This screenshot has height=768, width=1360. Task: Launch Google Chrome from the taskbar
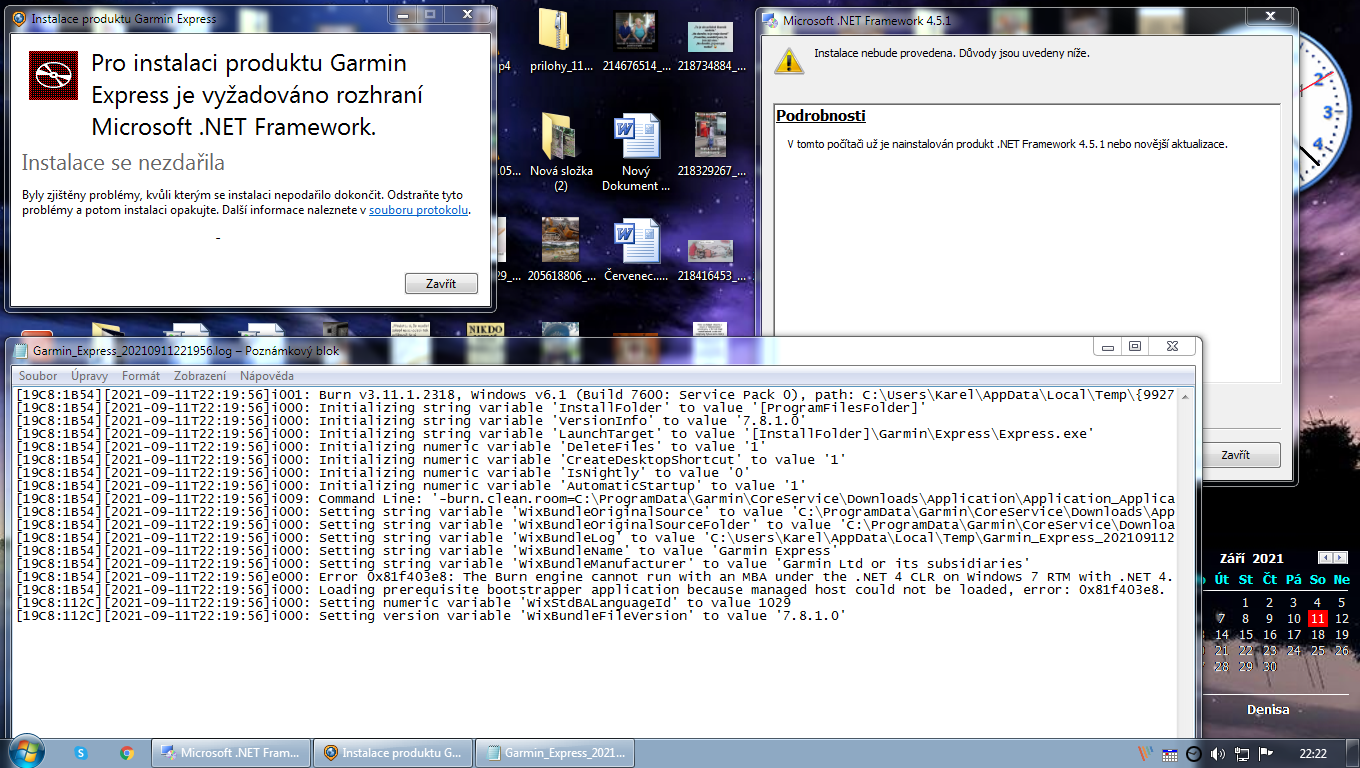click(x=127, y=753)
